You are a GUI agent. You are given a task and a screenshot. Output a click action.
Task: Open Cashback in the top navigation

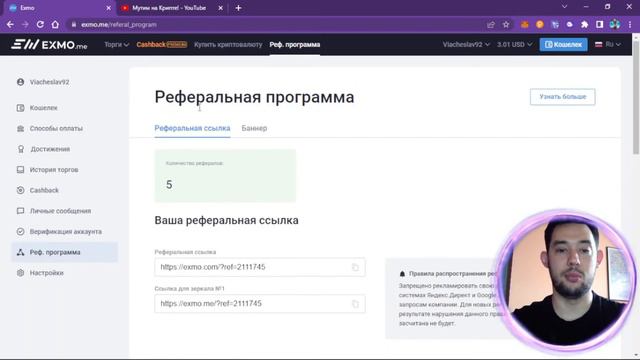coord(162,44)
